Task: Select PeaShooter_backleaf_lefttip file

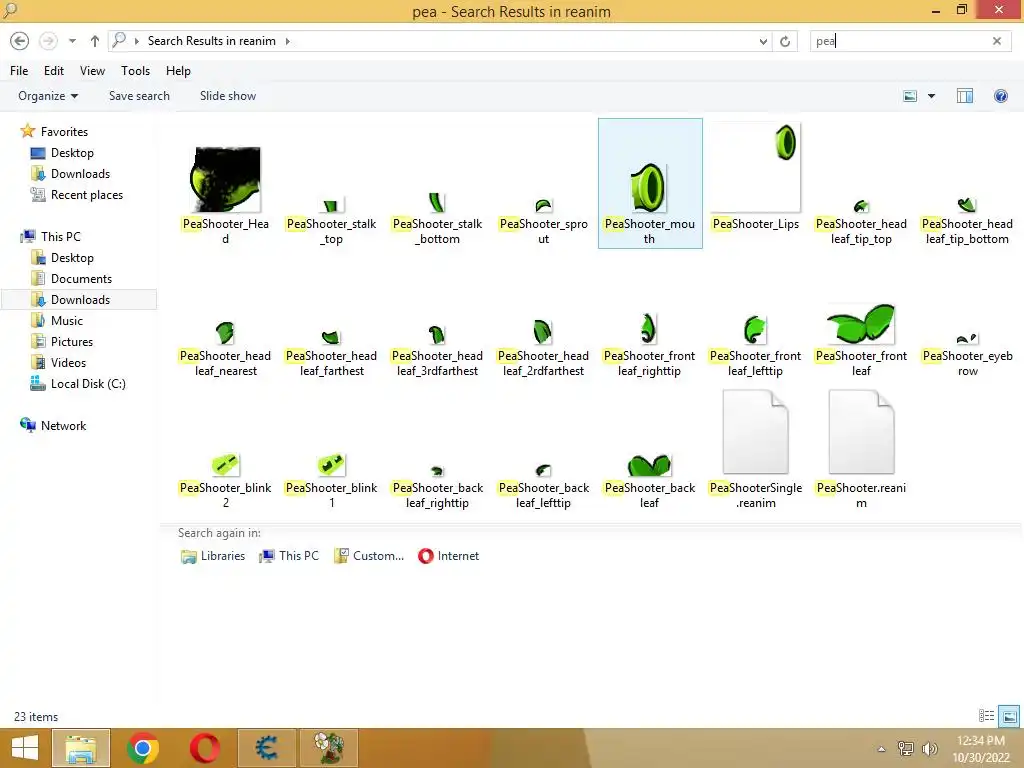Action: [543, 470]
